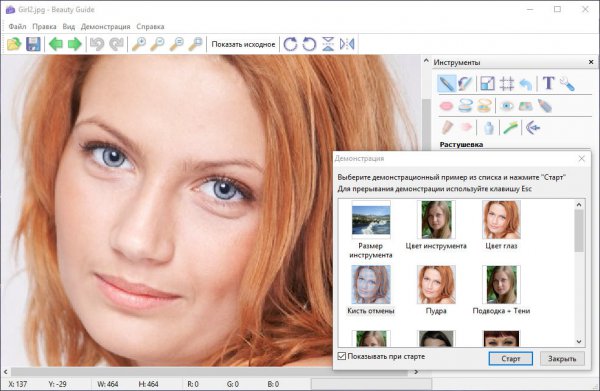Click the Закрыть button
This screenshot has height=391, width=600.
coord(562,358)
